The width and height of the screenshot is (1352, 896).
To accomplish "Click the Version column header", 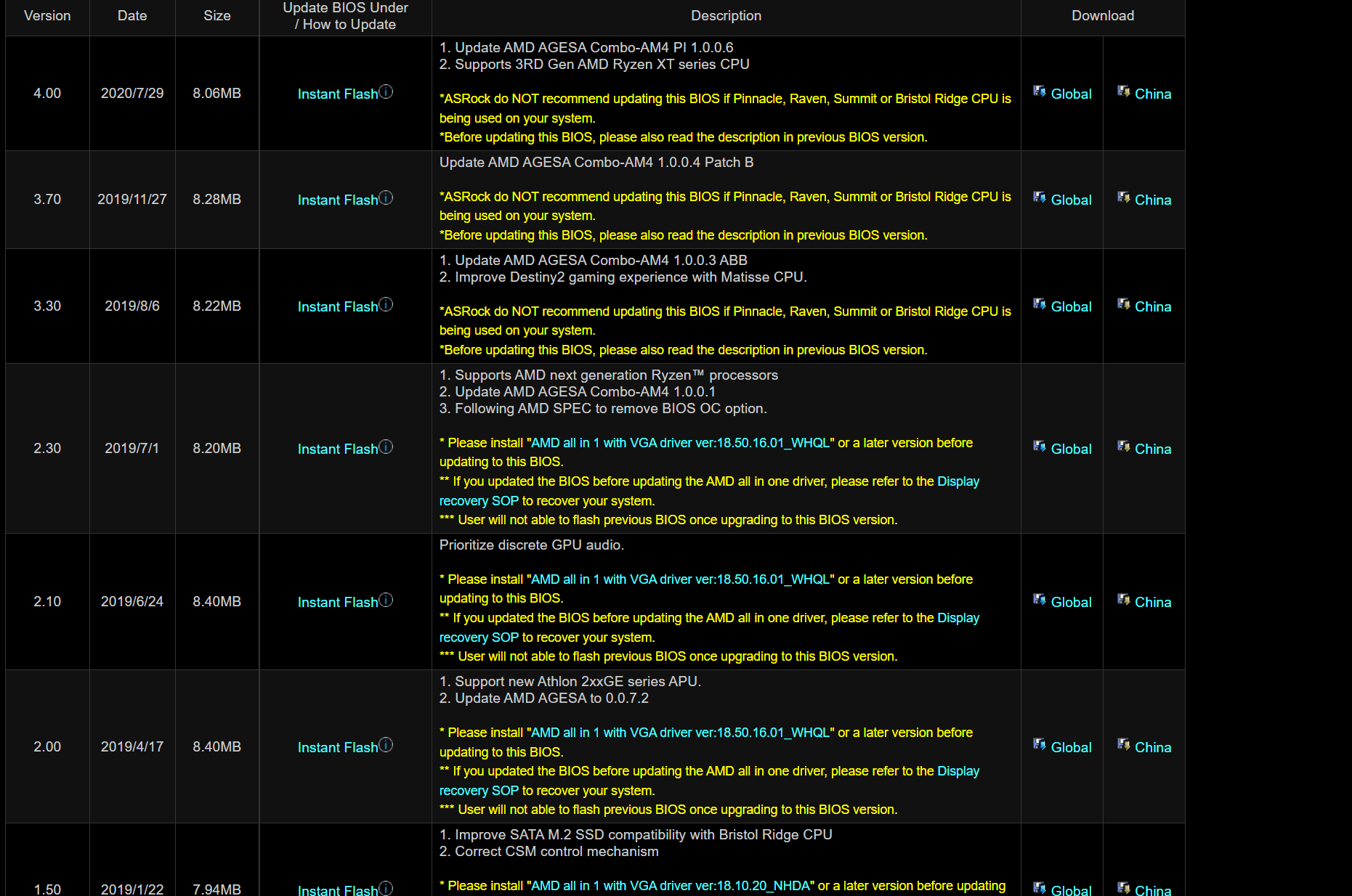I will (47, 15).
